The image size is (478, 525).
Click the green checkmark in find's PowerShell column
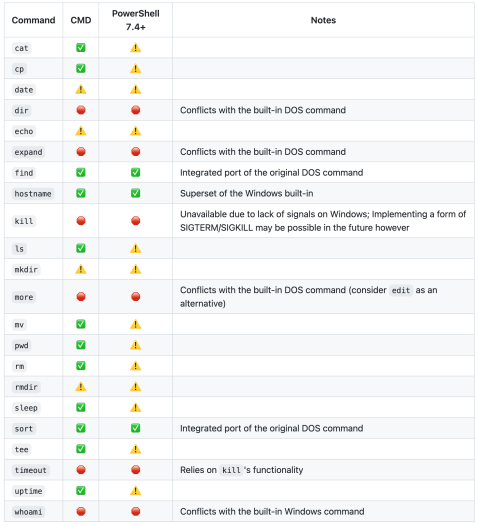pos(136,172)
